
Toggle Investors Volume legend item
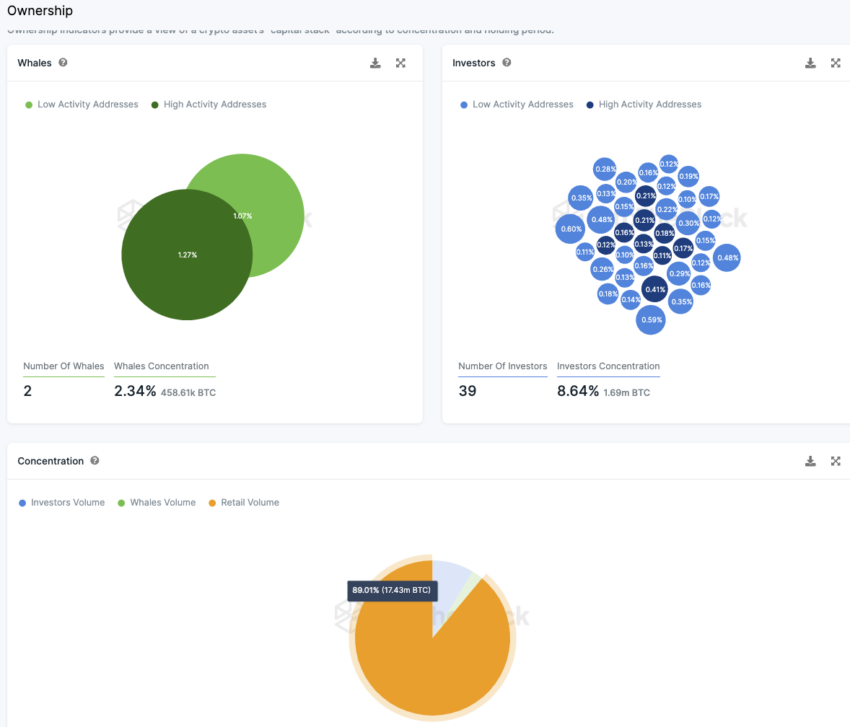(x=62, y=503)
